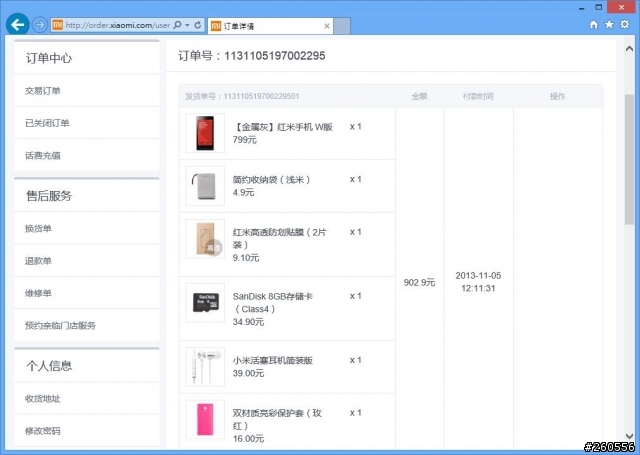Open 红米高透防划贴膜 product link
The image size is (640, 455).
[280, 238]
